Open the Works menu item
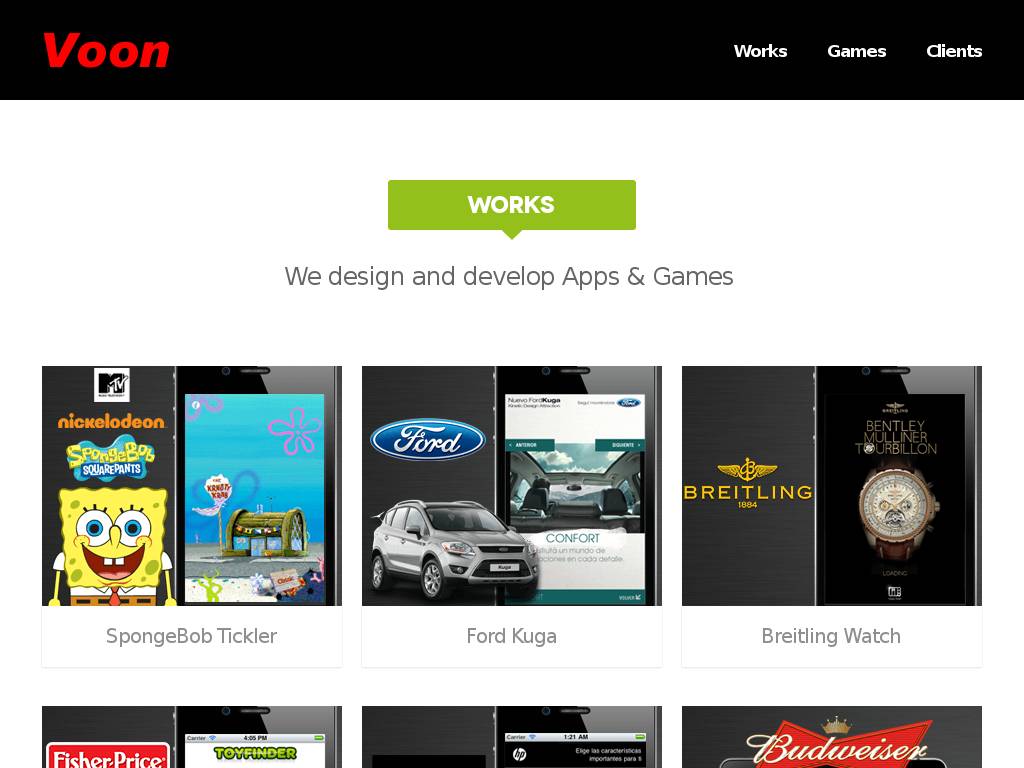 pos(760,51)
